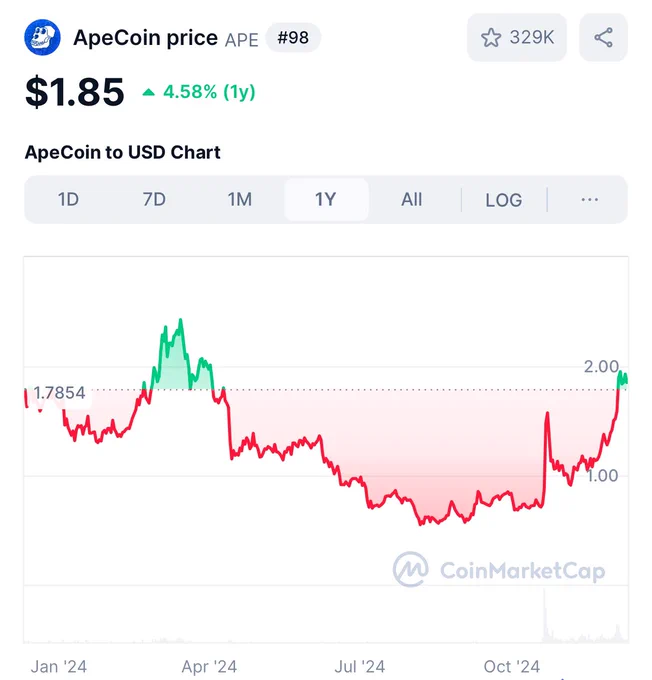The height and width of the screenshot is (680, 652).
Task: Click the green 4.58% up-arrow indicator
Action: 148,92
